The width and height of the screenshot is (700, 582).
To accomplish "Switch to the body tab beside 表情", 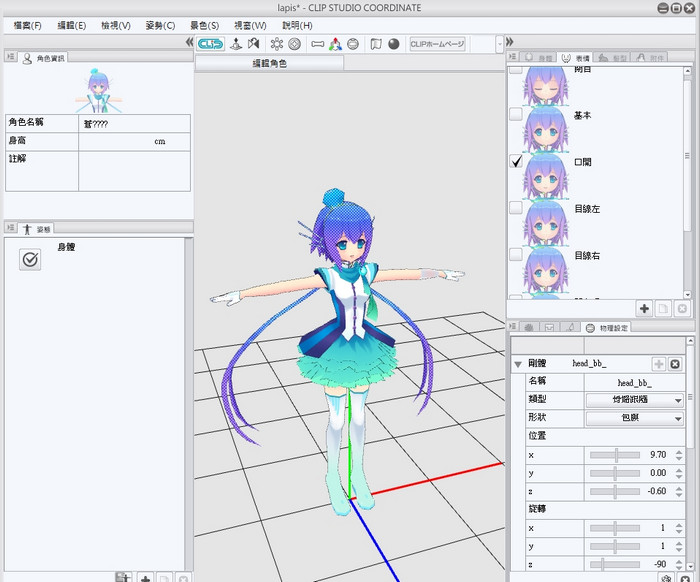I will point(538,58).
